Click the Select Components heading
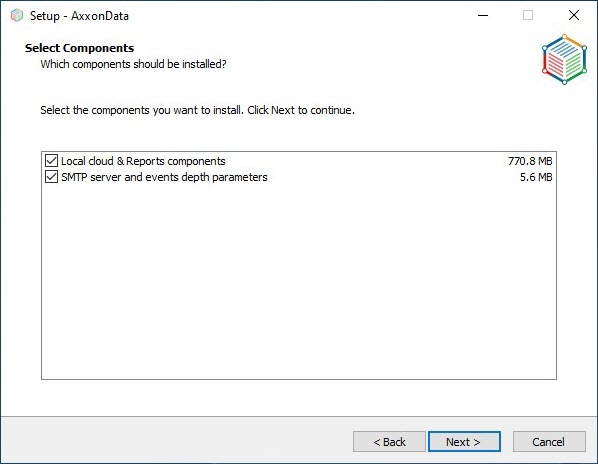598x464 pixels. point(79,48)
